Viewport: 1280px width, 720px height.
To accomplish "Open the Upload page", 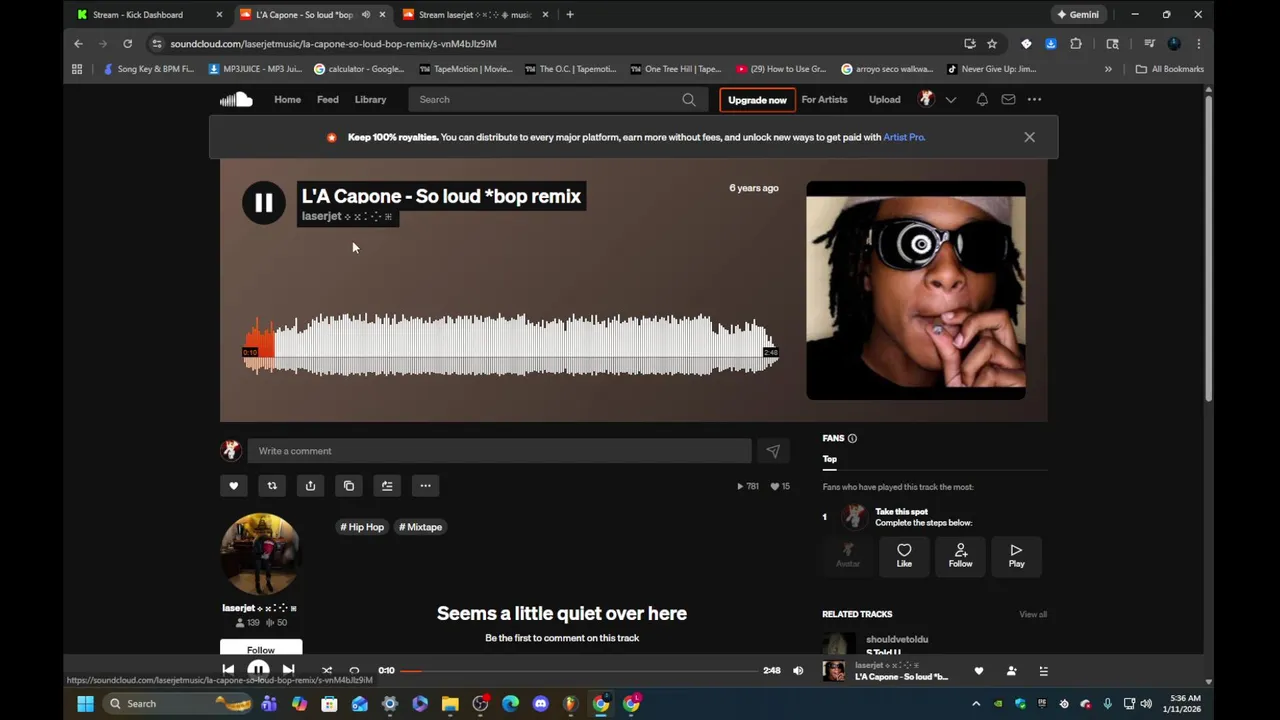I will click(x=884, y=99).
